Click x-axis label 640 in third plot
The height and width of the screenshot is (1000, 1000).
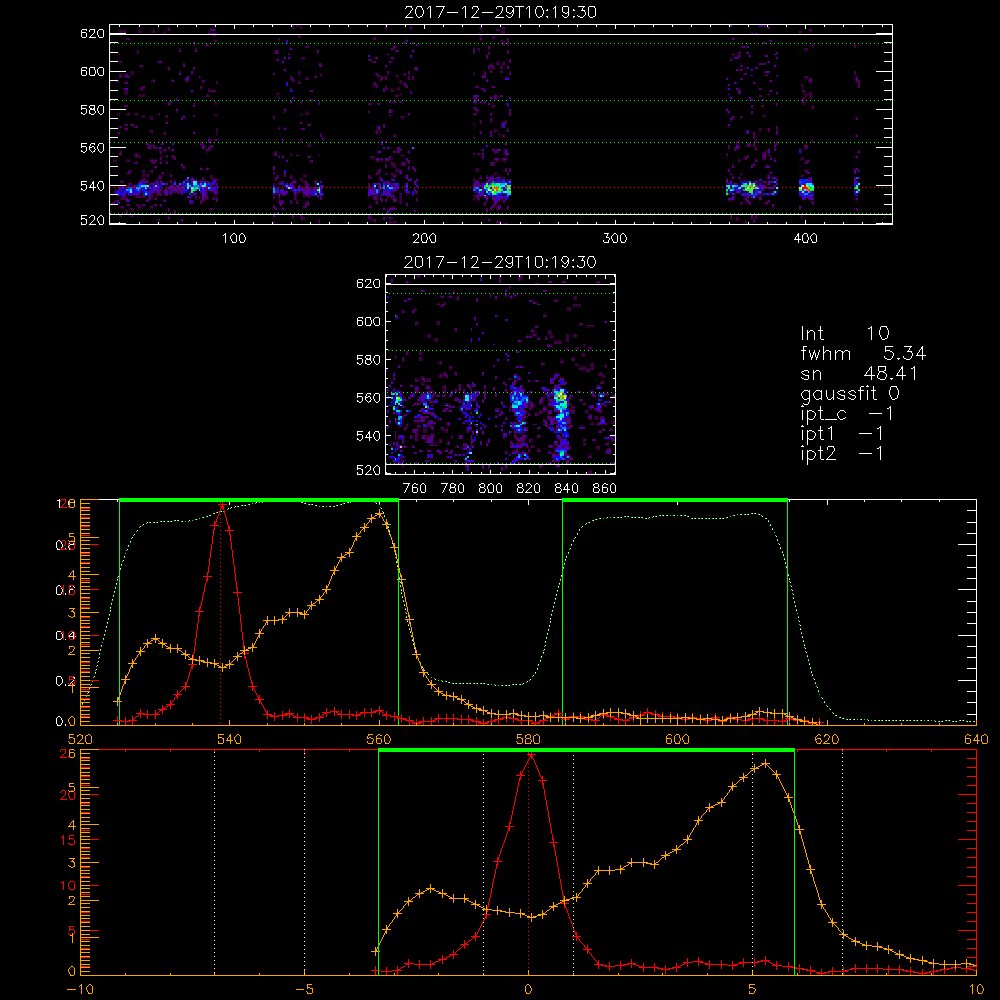coord(976,739)
